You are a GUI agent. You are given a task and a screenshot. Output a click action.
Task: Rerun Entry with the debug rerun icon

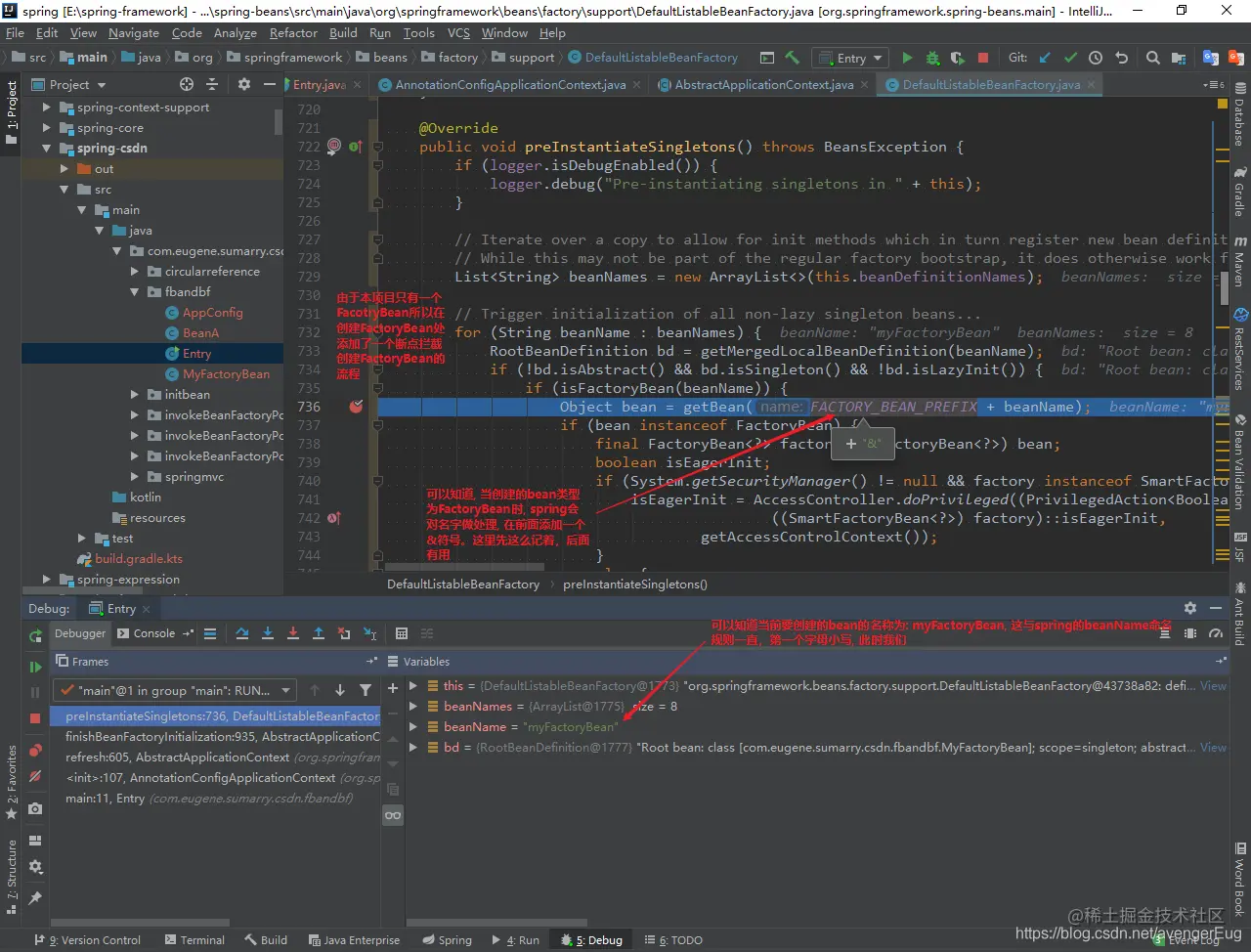point(35,635)
